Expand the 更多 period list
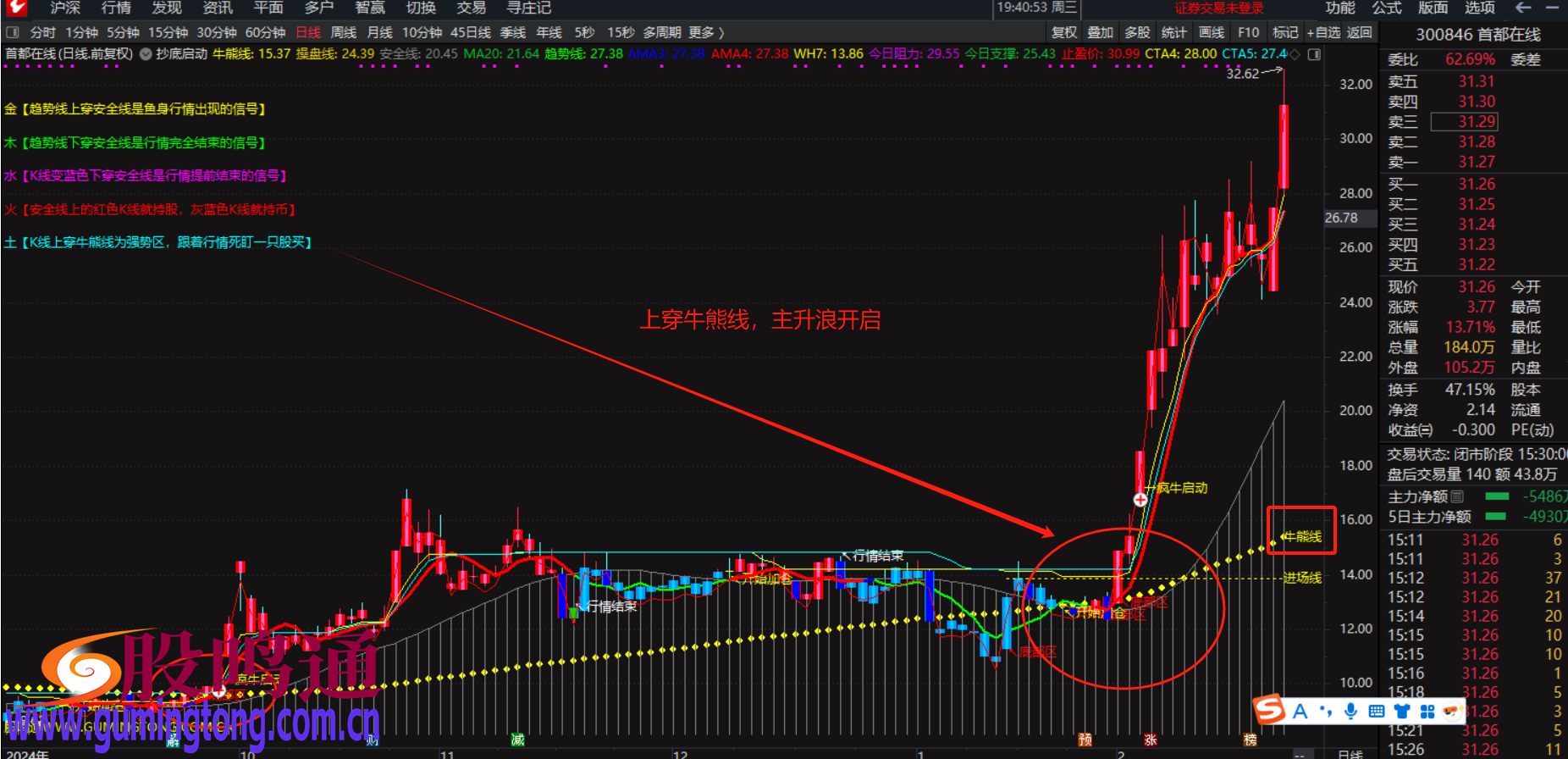Viewport: 1568px width, 759px height. coord(706,32)
